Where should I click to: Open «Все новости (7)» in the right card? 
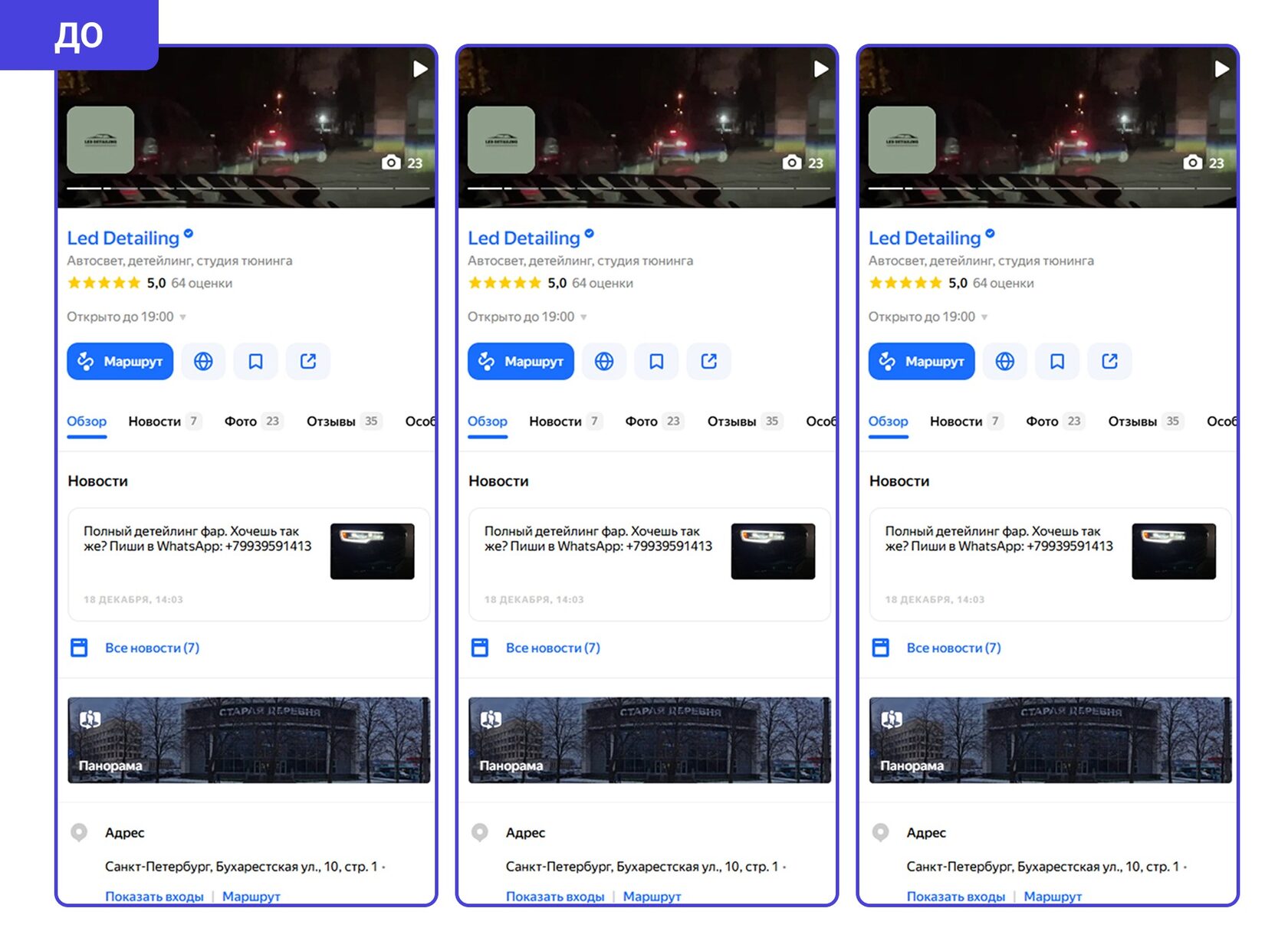(954, 648)
